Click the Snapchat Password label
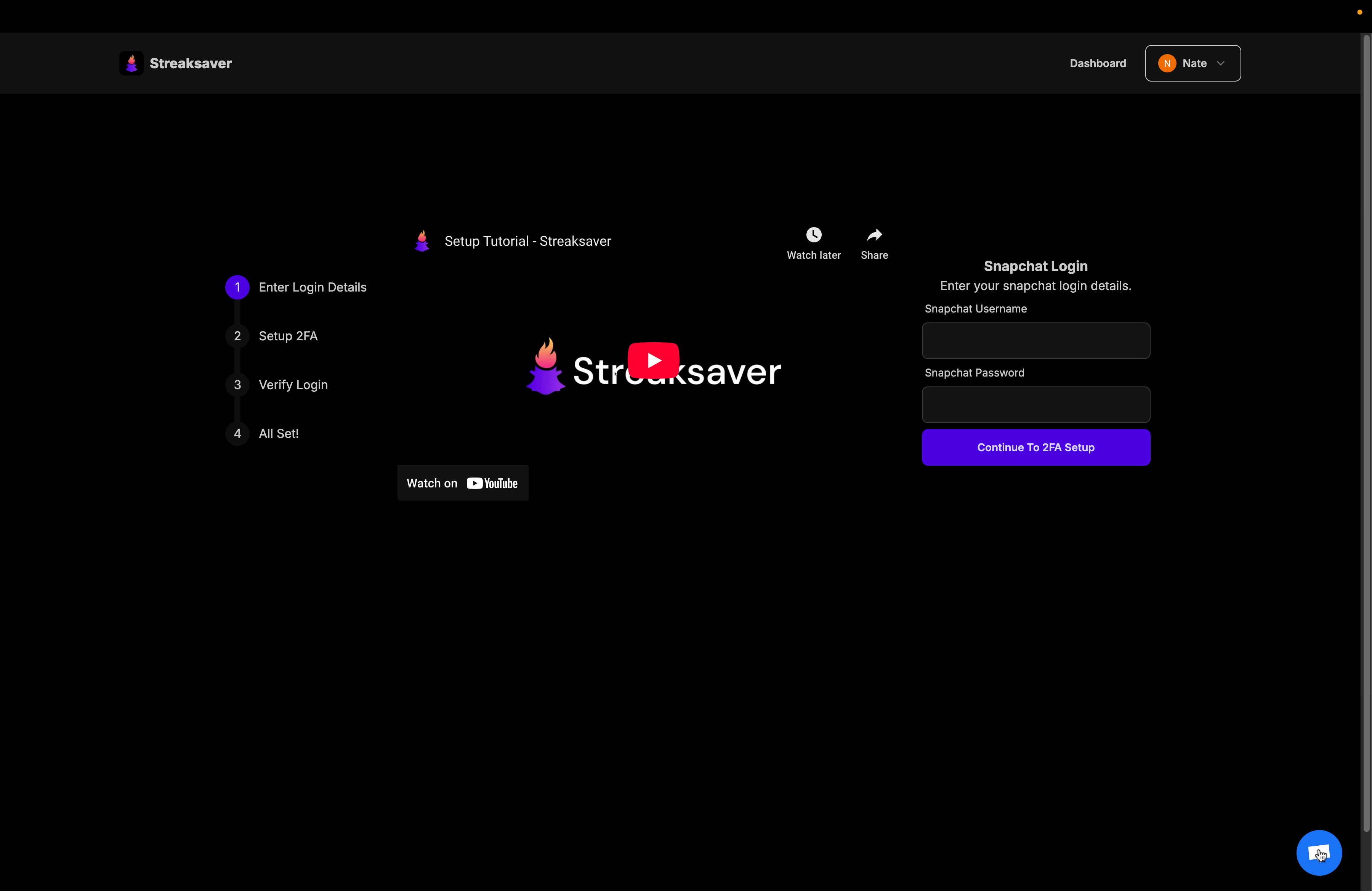This screenshot has width=1372, height=891. coord(974,373)
